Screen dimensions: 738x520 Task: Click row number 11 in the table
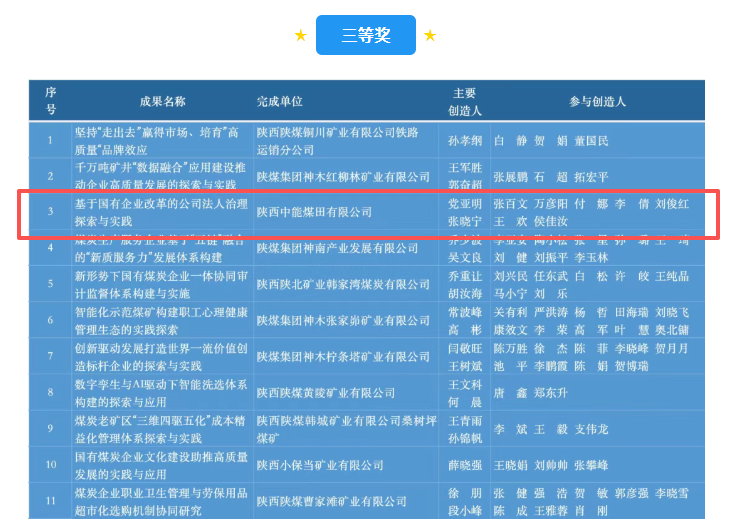(x=51, y=501)
